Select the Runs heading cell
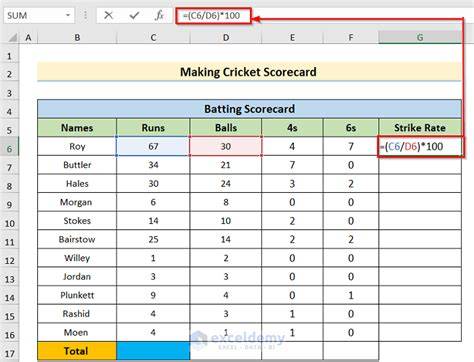 [x=153, y=128]
